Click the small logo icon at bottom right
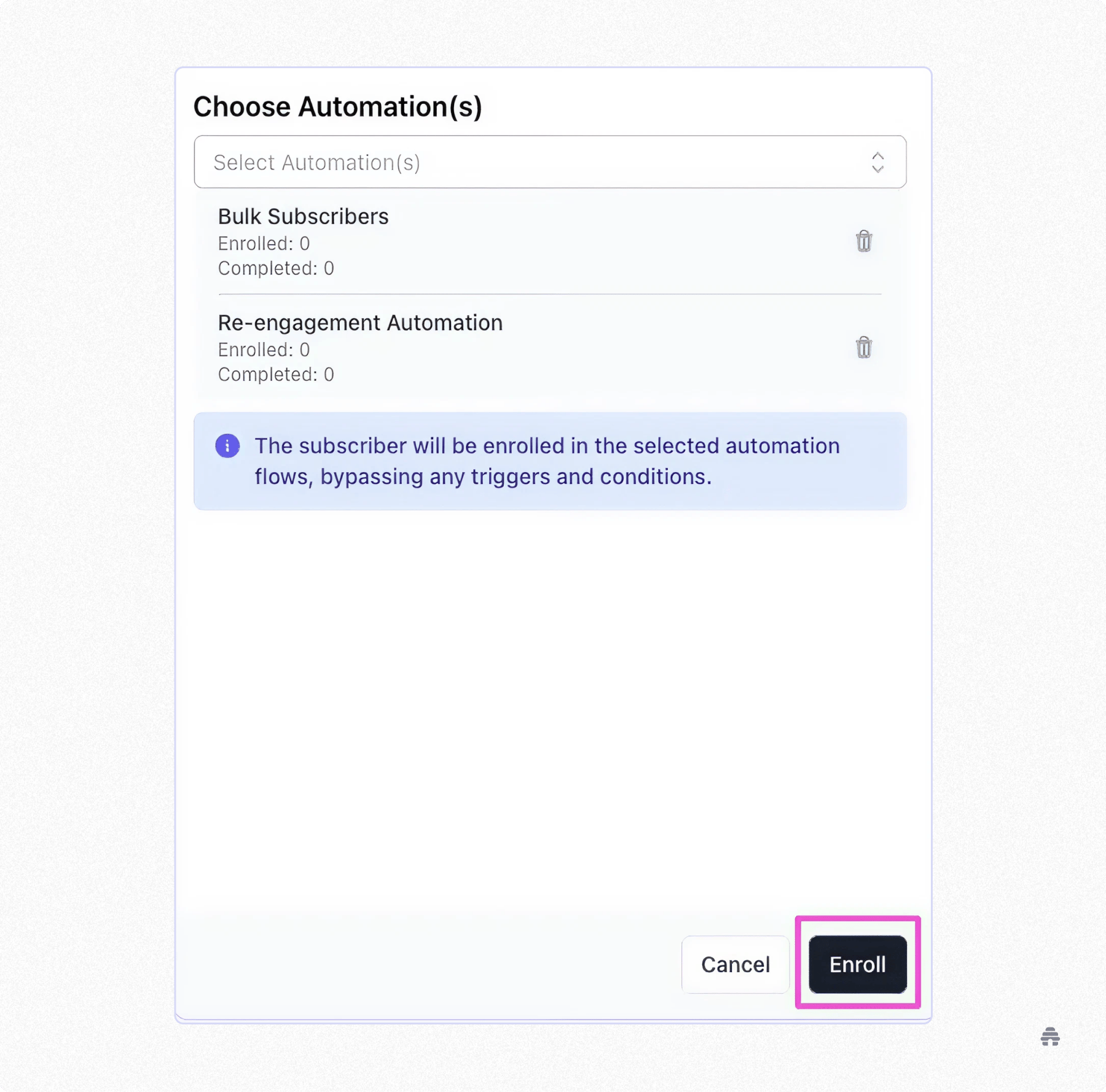 [1049, 1038]
